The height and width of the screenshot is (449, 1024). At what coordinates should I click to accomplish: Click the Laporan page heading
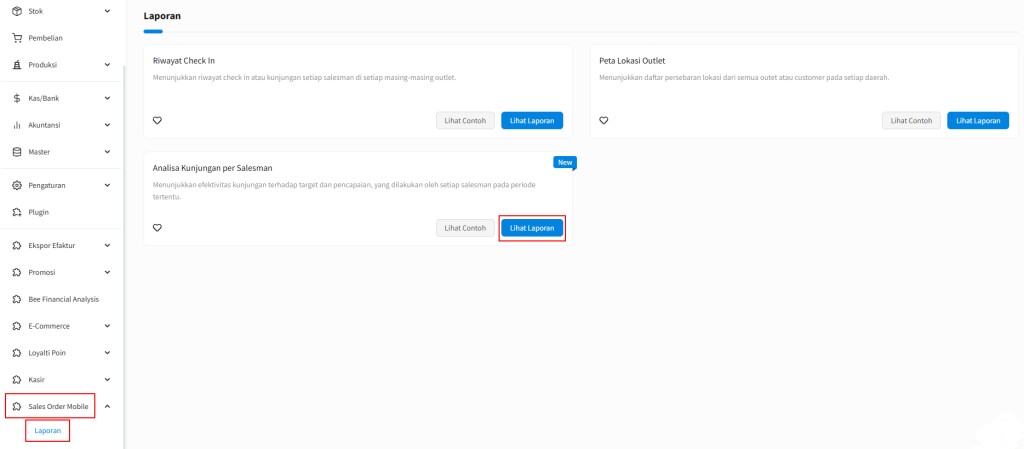(x=162, y=16)
